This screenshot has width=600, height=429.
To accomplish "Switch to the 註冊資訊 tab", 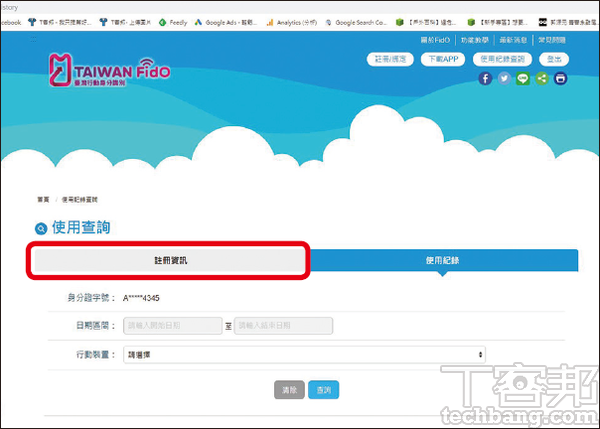I will [170, 261].
